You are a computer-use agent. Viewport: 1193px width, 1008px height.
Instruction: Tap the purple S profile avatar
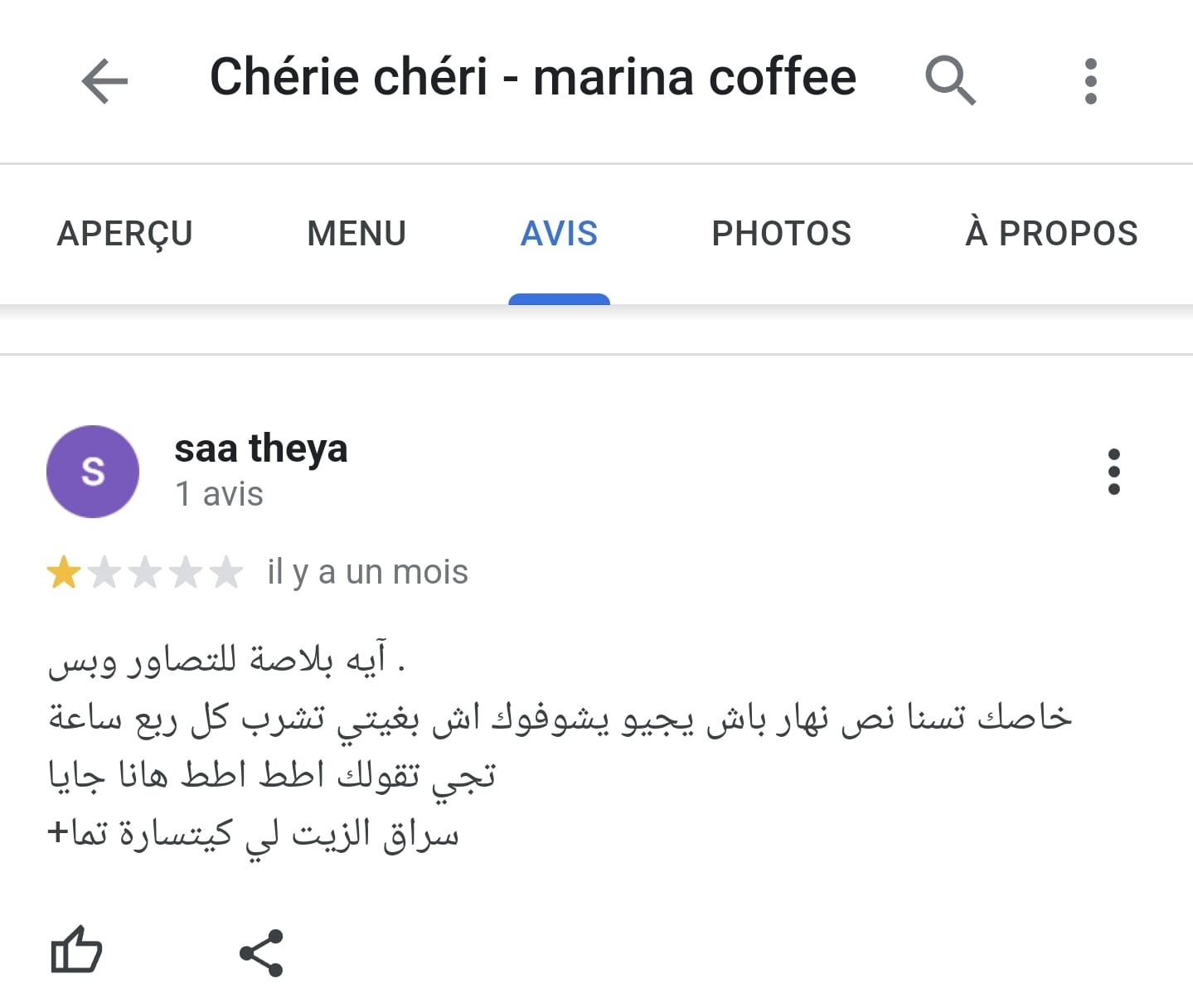pos(93,472)
